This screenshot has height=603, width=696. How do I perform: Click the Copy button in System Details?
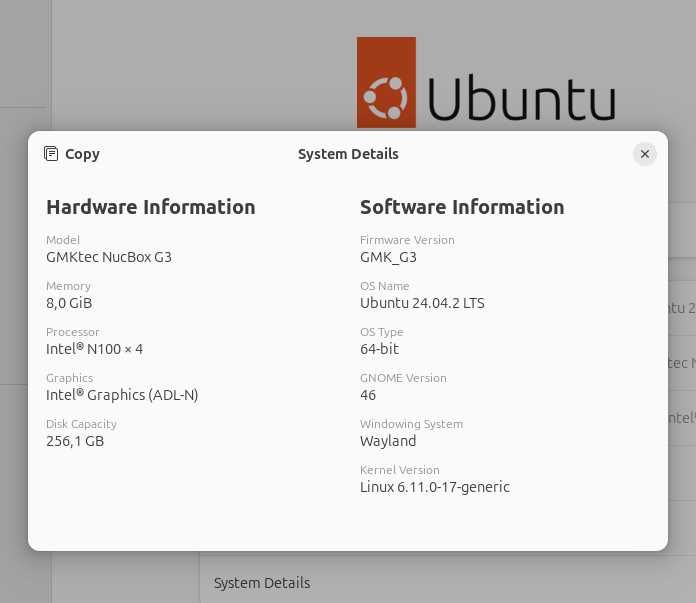coord(72,154)
